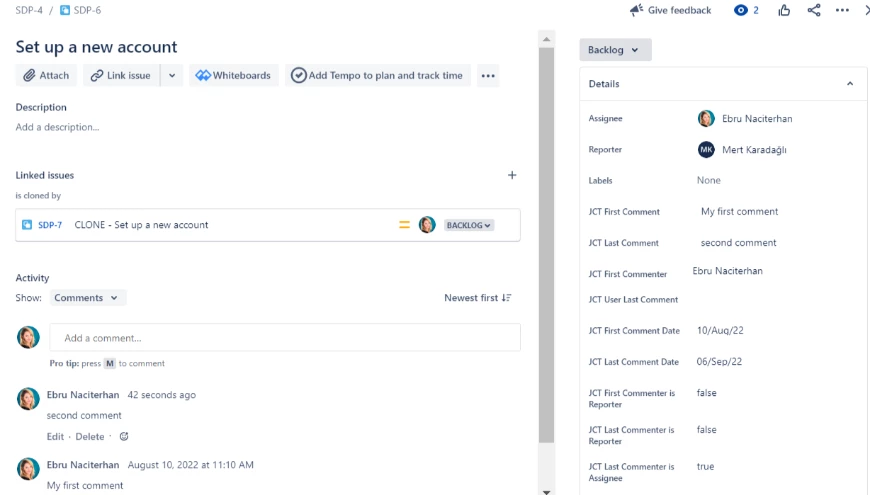Open linked issue SDP-7

[50, 225]
